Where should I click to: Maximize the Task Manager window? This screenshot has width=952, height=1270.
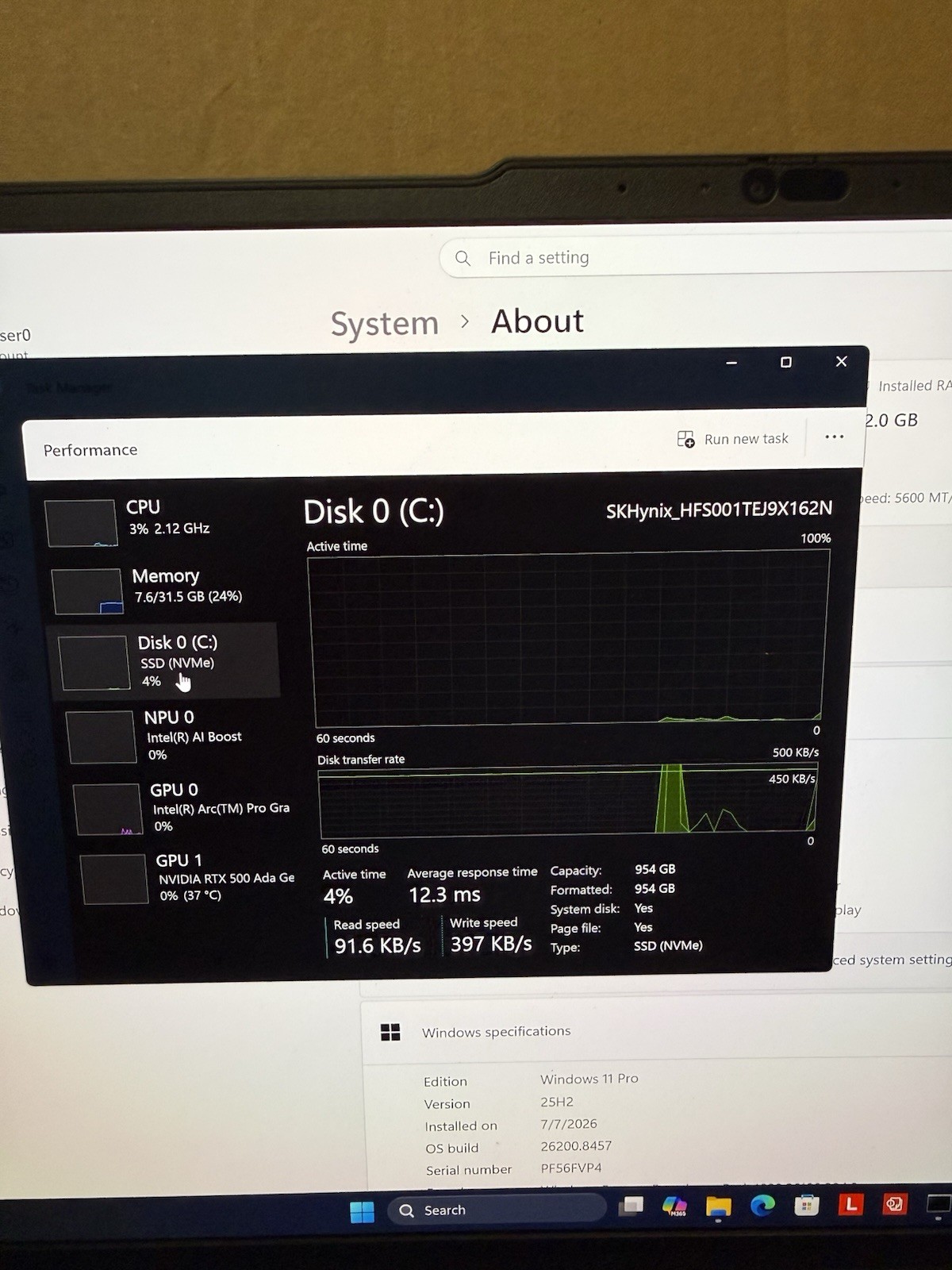pos(785,362)
